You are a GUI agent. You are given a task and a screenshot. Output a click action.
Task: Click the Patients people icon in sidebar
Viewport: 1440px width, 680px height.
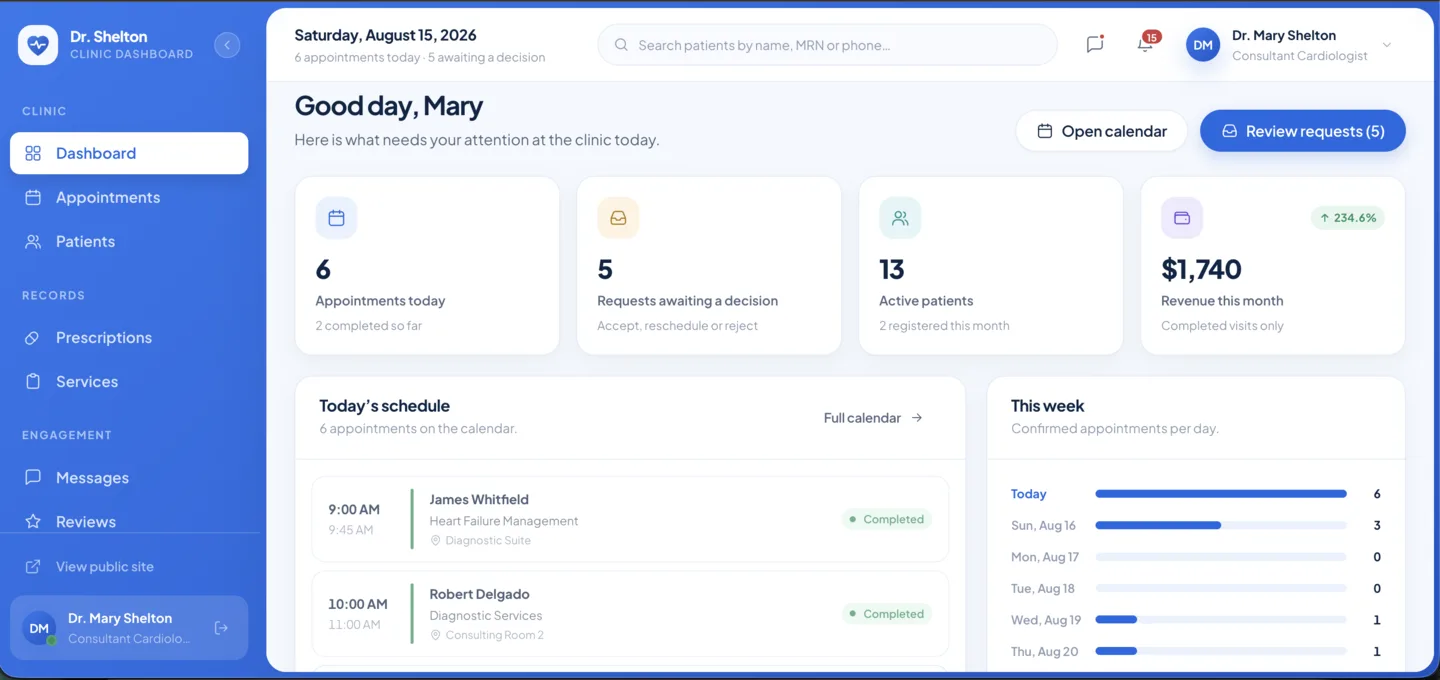click(33, 241)
